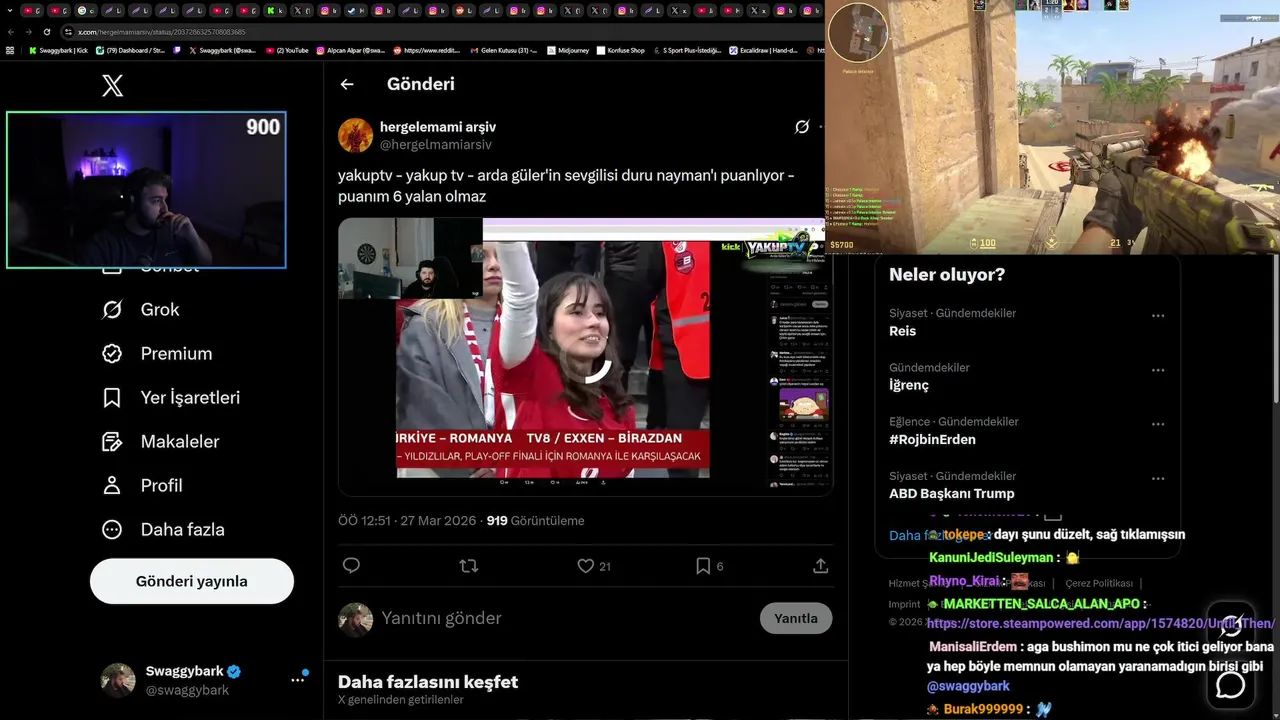The width and height of the screenshot is (1280, 720).
Task: Open the Reddit bookmark
Action: 427,50
